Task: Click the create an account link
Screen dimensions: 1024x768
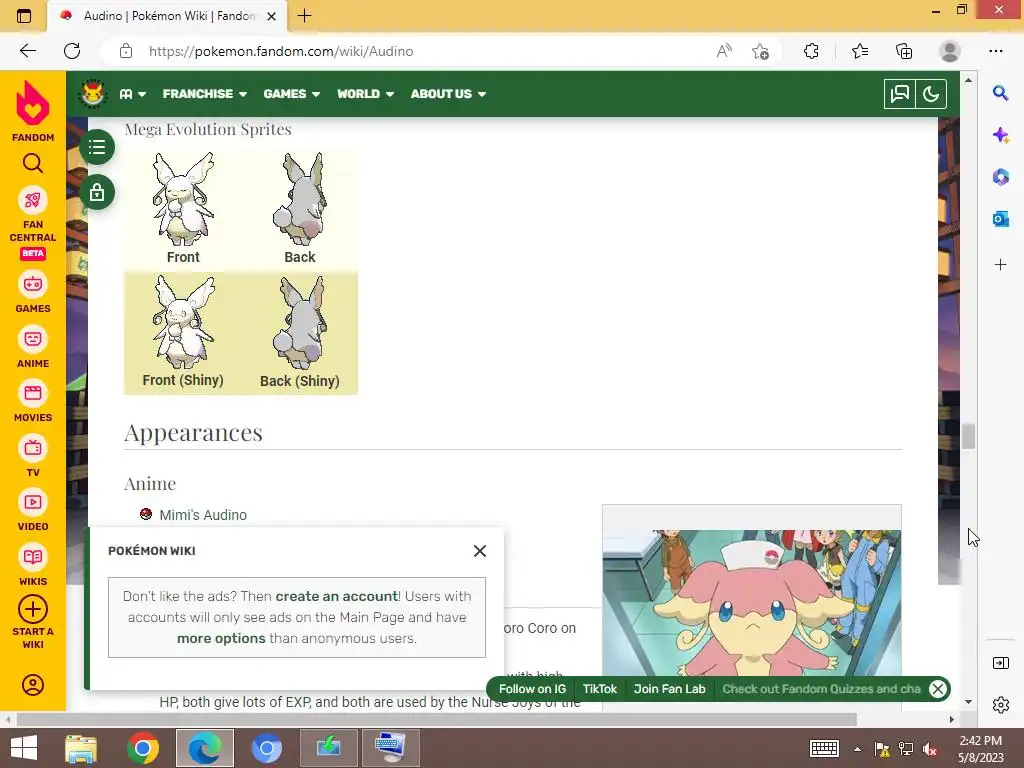Action: coord(336,596)
